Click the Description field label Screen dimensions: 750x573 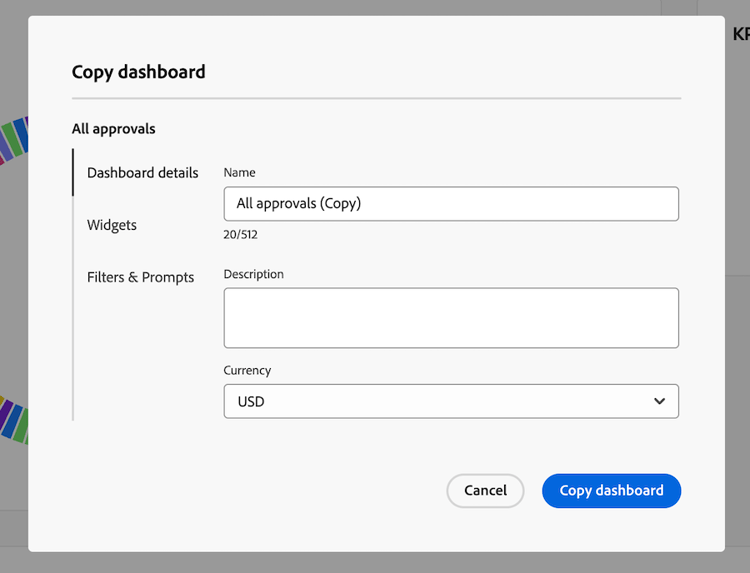point(254,274)
